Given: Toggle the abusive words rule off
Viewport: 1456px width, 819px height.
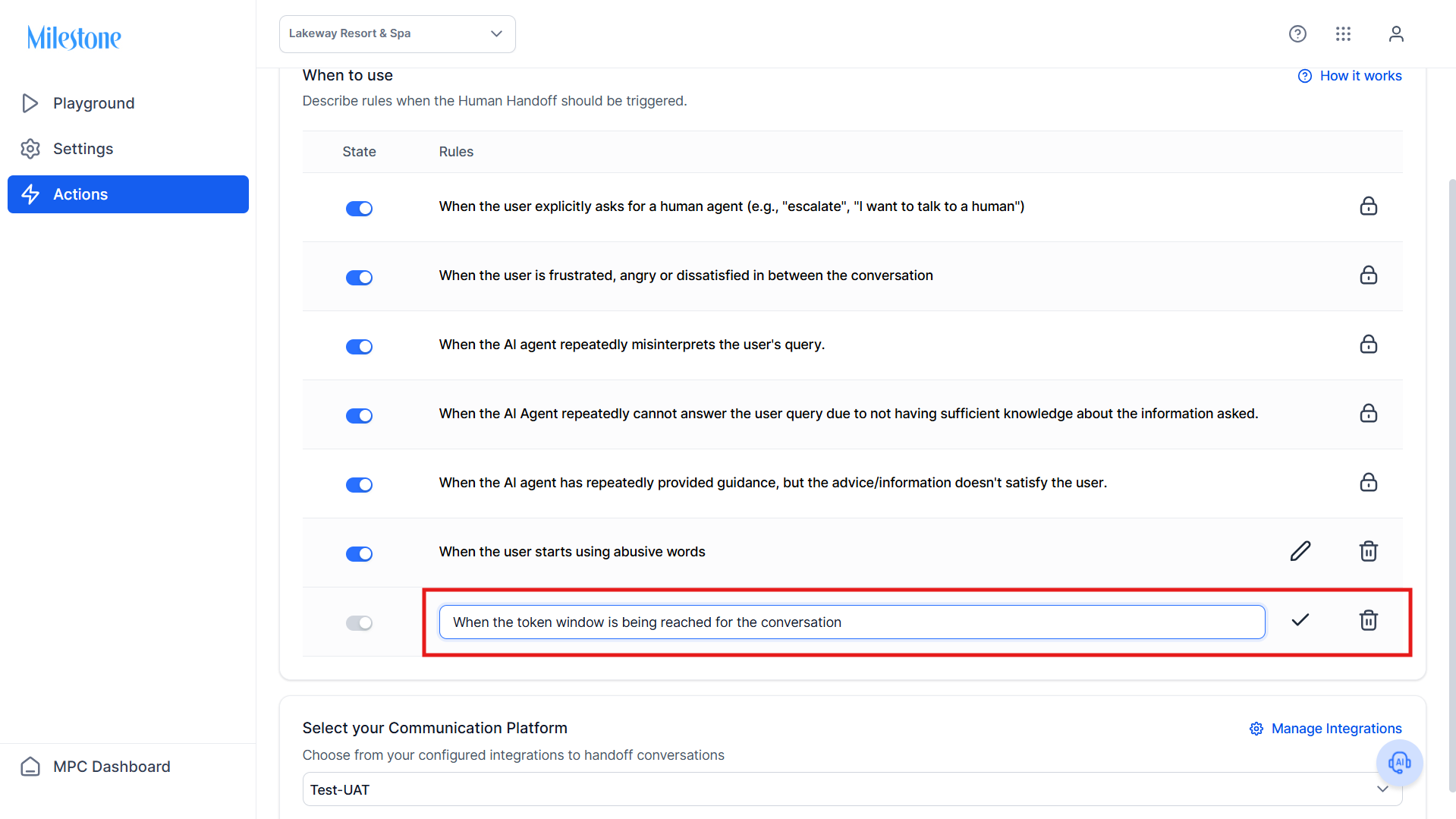Looking at the screenshot, I should (359, 554).
